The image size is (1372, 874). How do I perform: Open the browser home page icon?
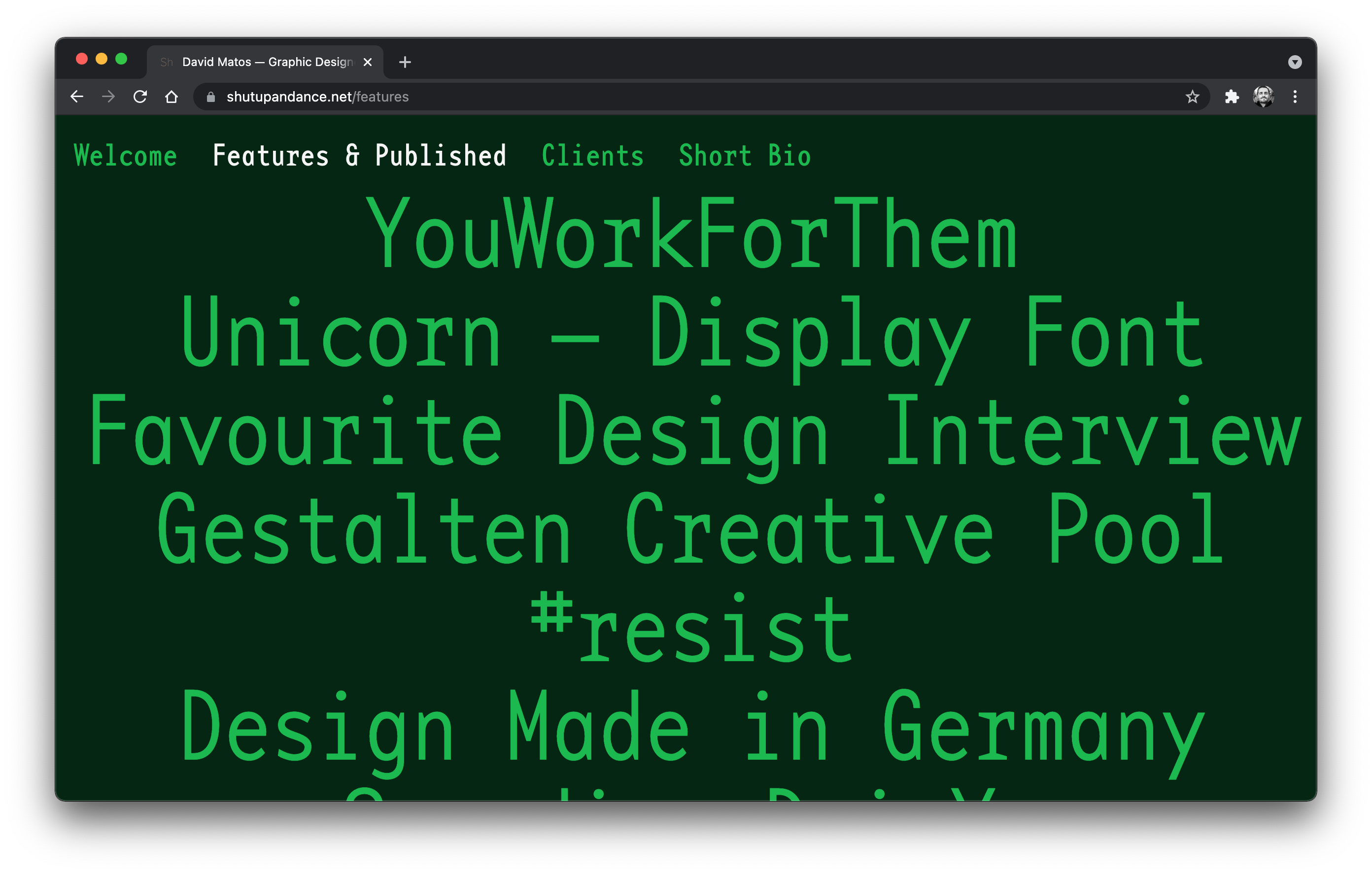pos(171,97)
